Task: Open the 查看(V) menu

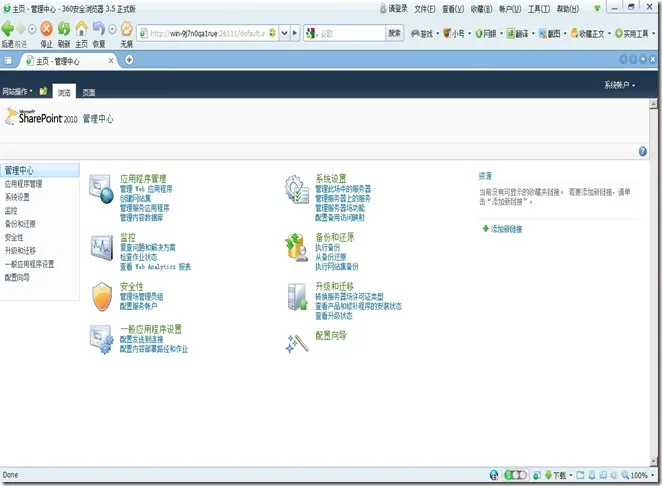Action: click(453, 8)
